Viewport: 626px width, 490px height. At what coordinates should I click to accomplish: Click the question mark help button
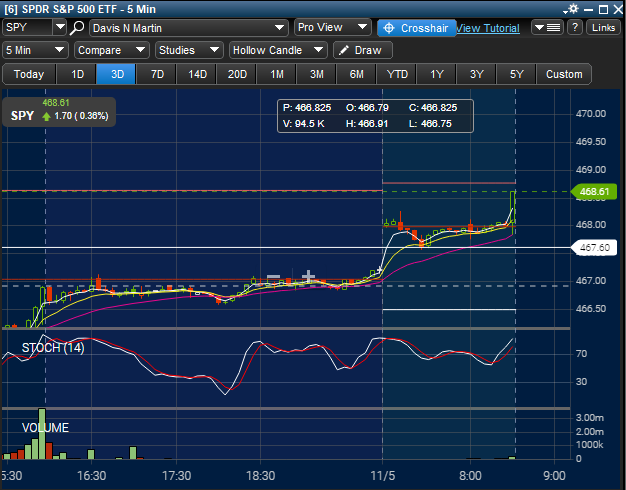coord(575,28)
